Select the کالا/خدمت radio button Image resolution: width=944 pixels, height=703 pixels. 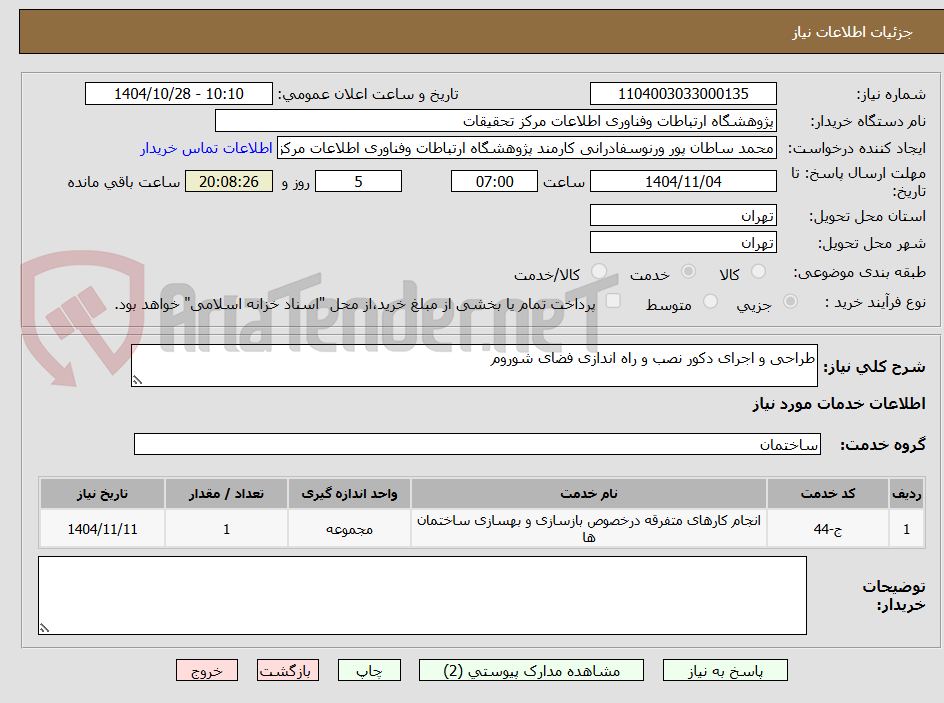599,272
